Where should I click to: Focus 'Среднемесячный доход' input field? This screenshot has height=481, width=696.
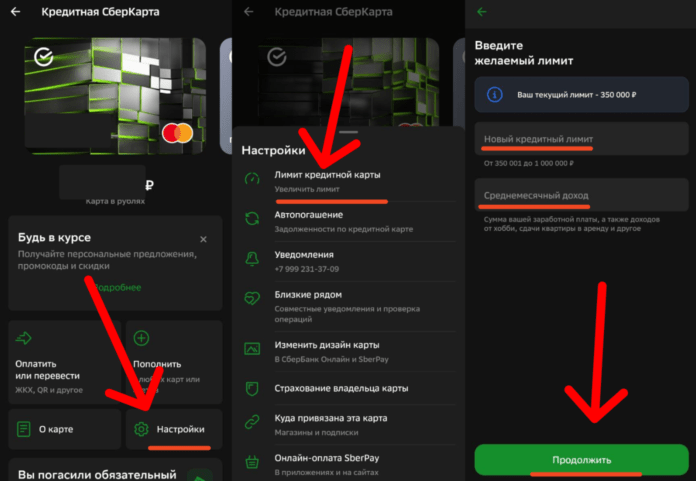click(581, 195)
